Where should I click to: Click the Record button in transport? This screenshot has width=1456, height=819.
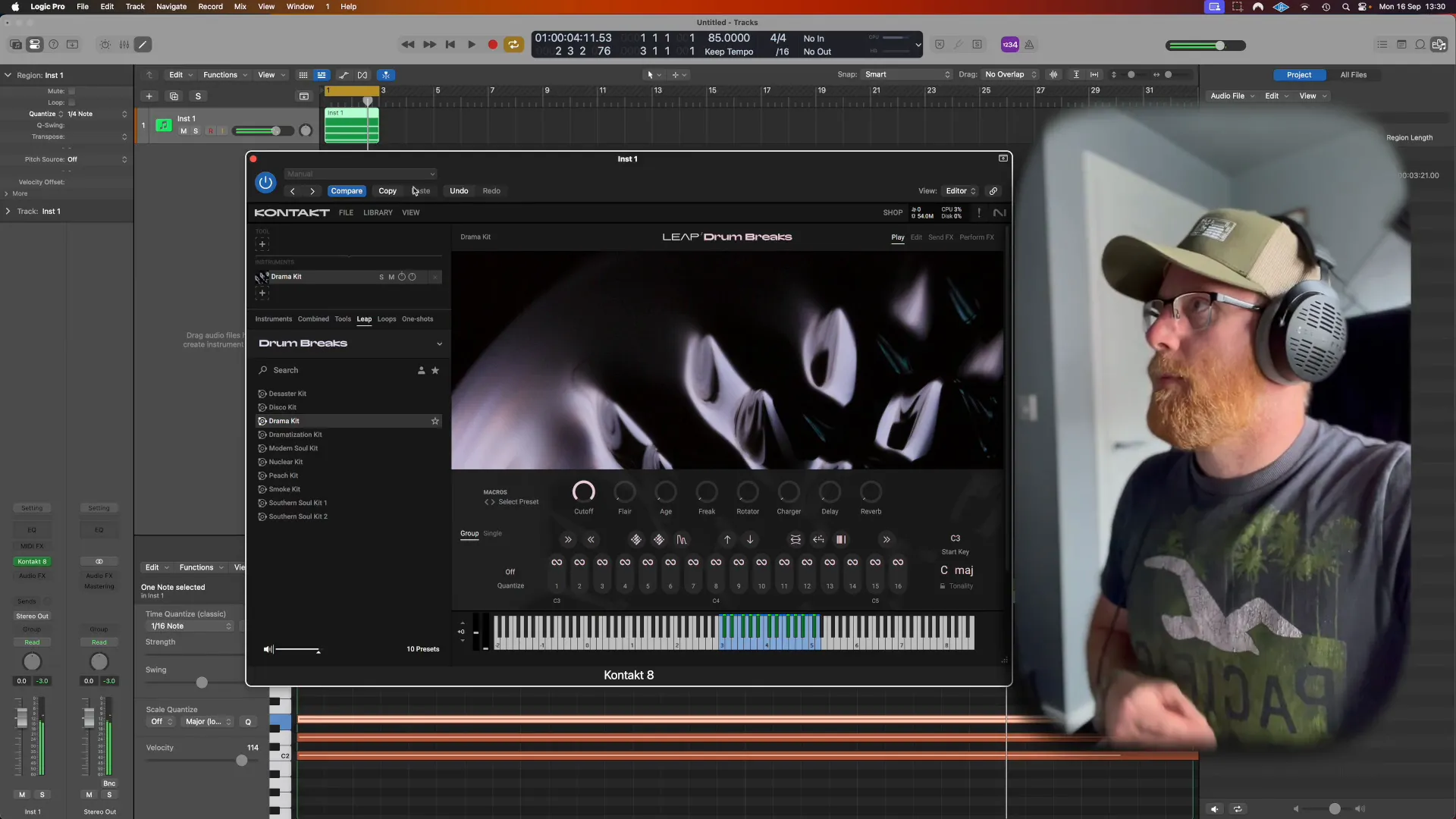coord(492,45)
